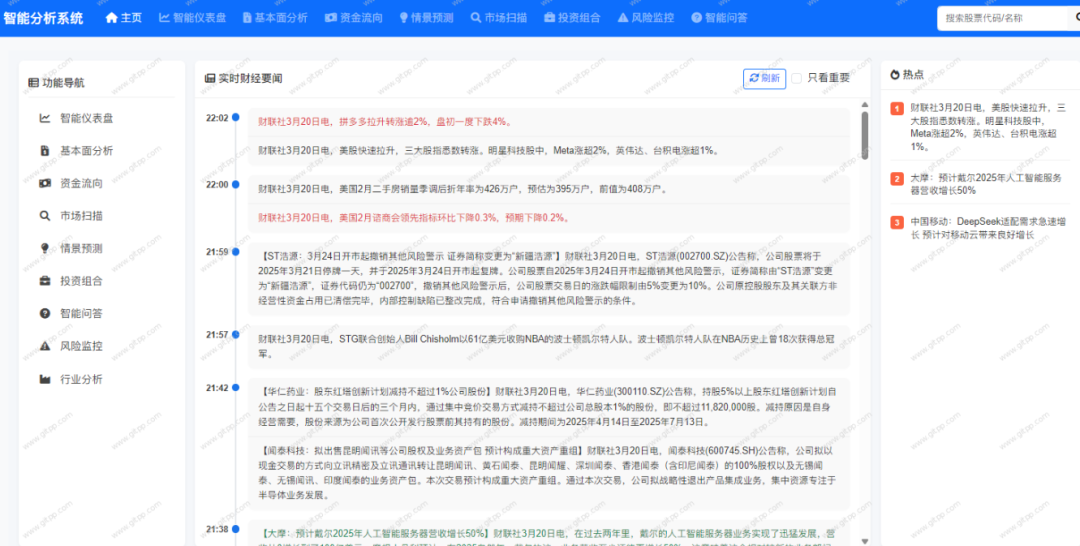Click warning triangle icon beside navbar 风险监控
Viewport: 1080px width, 546px height.
tap(623, 18)
